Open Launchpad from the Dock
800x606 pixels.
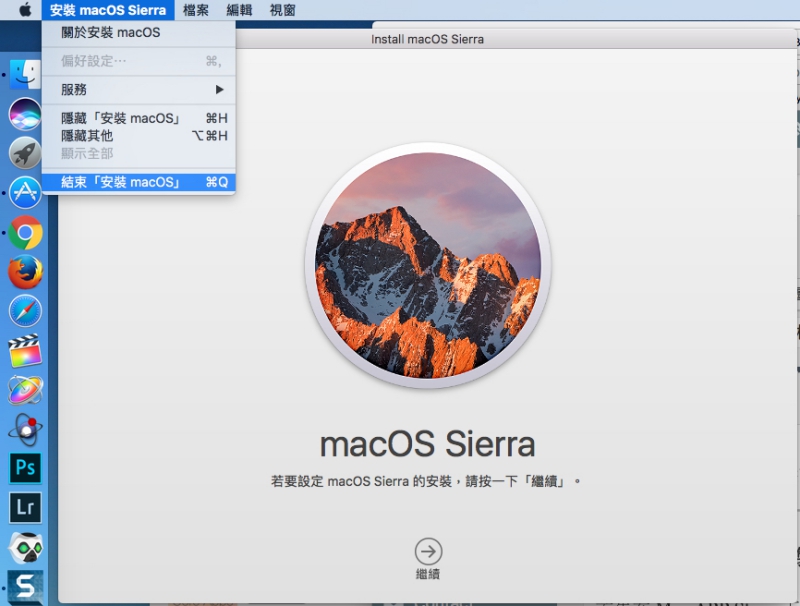25,152
